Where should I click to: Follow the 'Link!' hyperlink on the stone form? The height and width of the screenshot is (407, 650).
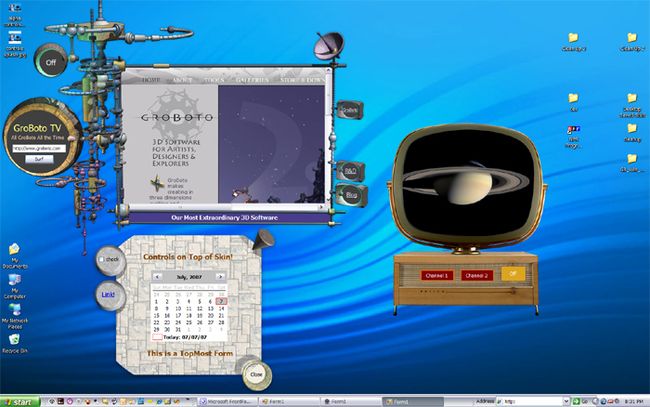(x=108, y=295)
